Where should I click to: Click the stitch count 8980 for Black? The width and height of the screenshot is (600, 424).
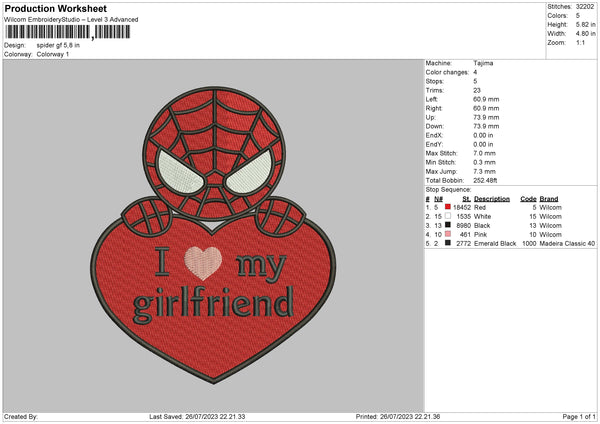[464, 225]
